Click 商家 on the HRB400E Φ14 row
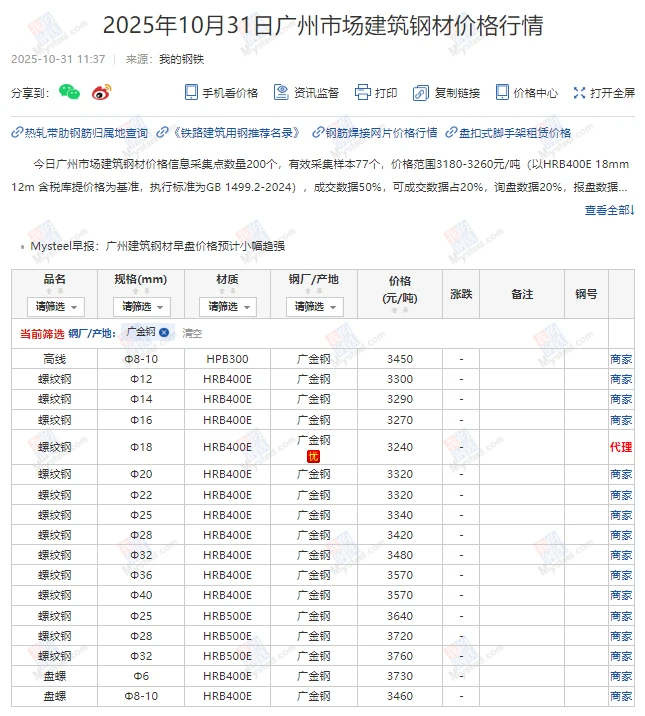The height and width of the screenshot is (716, 645). point(621,399)
